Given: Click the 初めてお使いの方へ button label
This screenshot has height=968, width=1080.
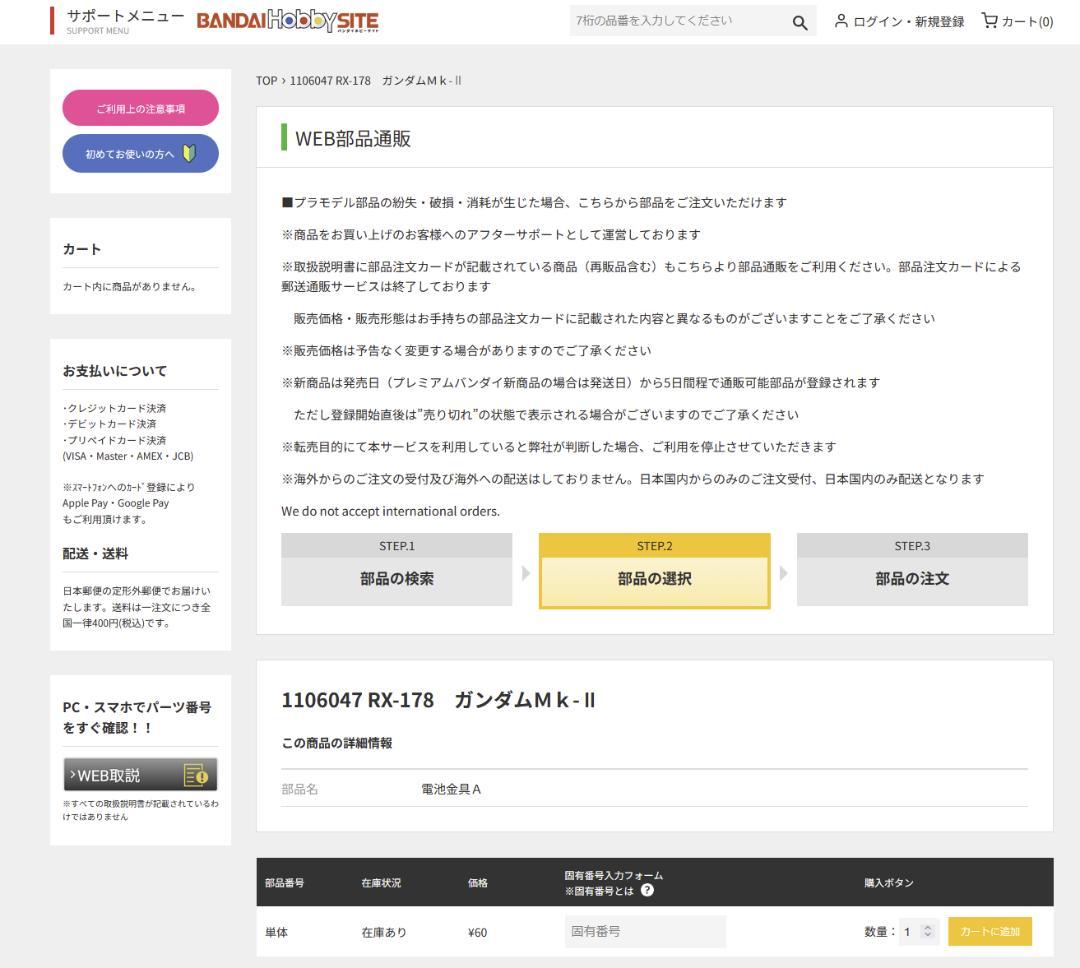Looking at the screenshot, I should (129, 153).
